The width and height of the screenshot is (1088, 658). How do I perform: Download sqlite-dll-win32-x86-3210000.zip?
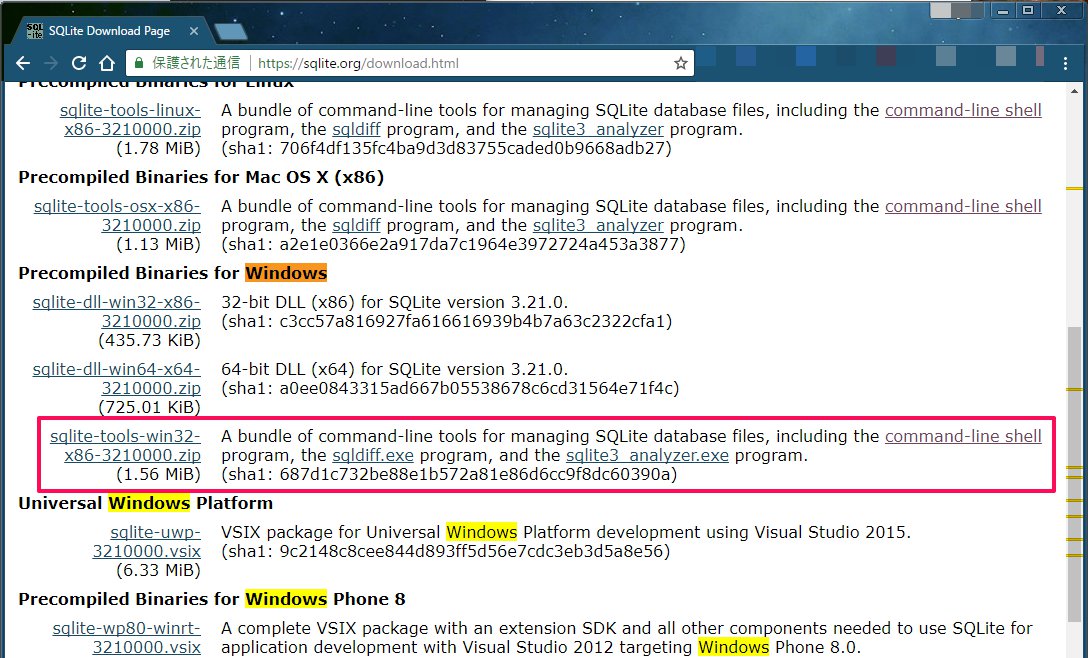116,312
